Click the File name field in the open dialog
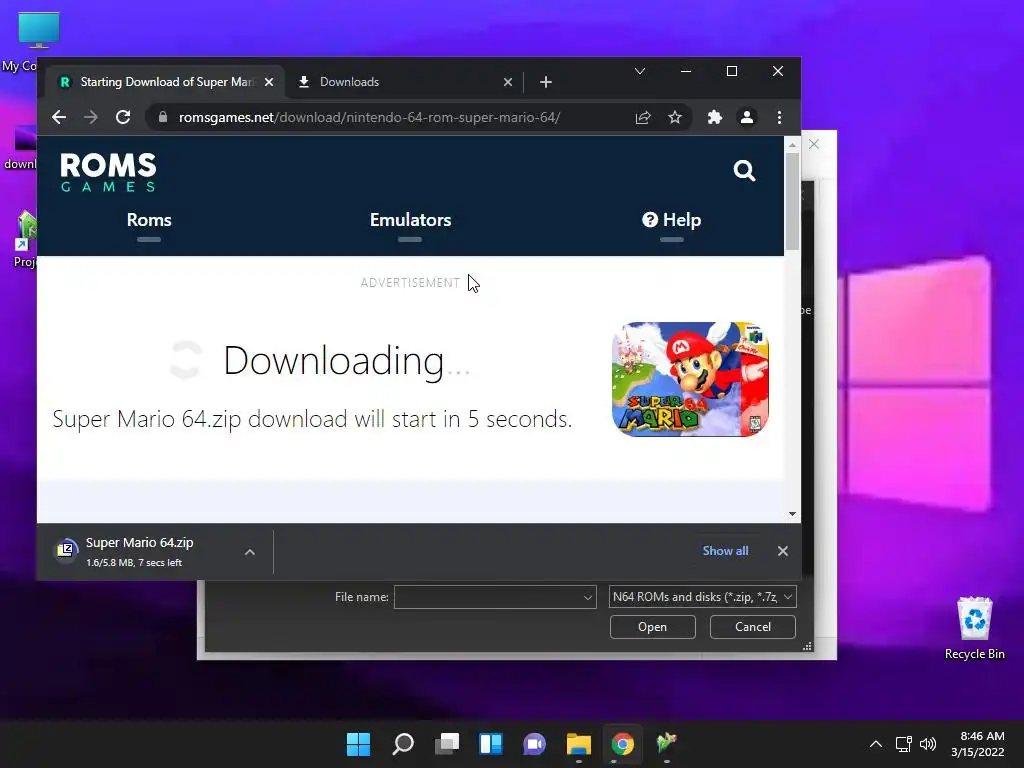This screenshot has width=1024, height=768. [495, 597]
